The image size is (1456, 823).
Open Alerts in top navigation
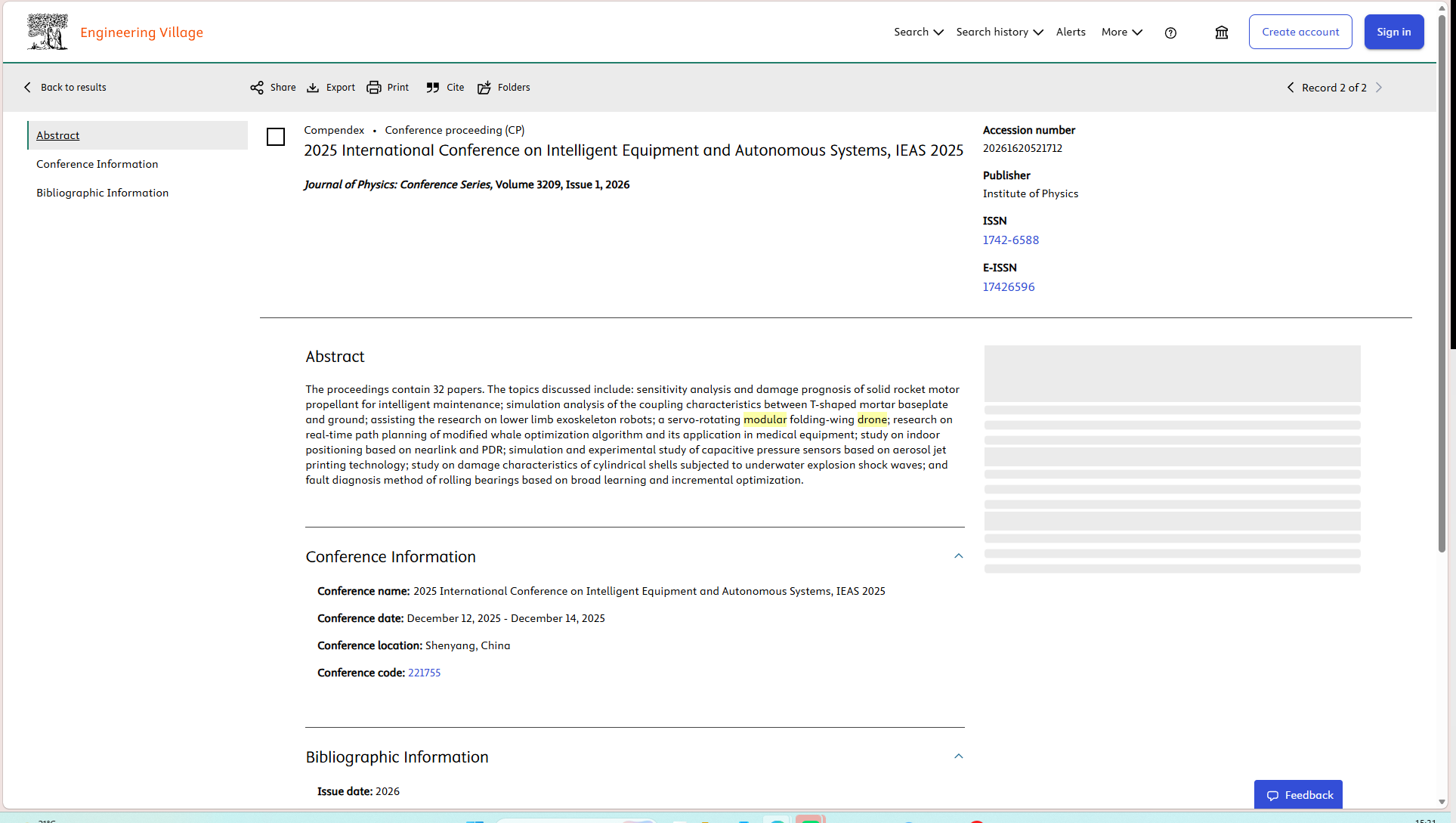(1071, 32)
